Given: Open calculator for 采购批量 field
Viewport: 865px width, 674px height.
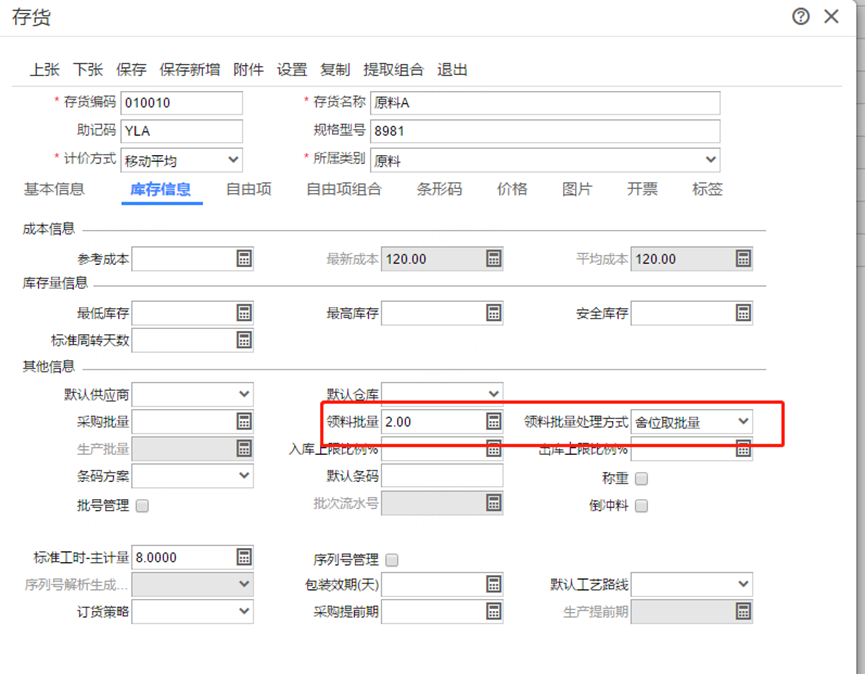Looking at the screenshot, I should pyautogui.click(x=244, y=421).
